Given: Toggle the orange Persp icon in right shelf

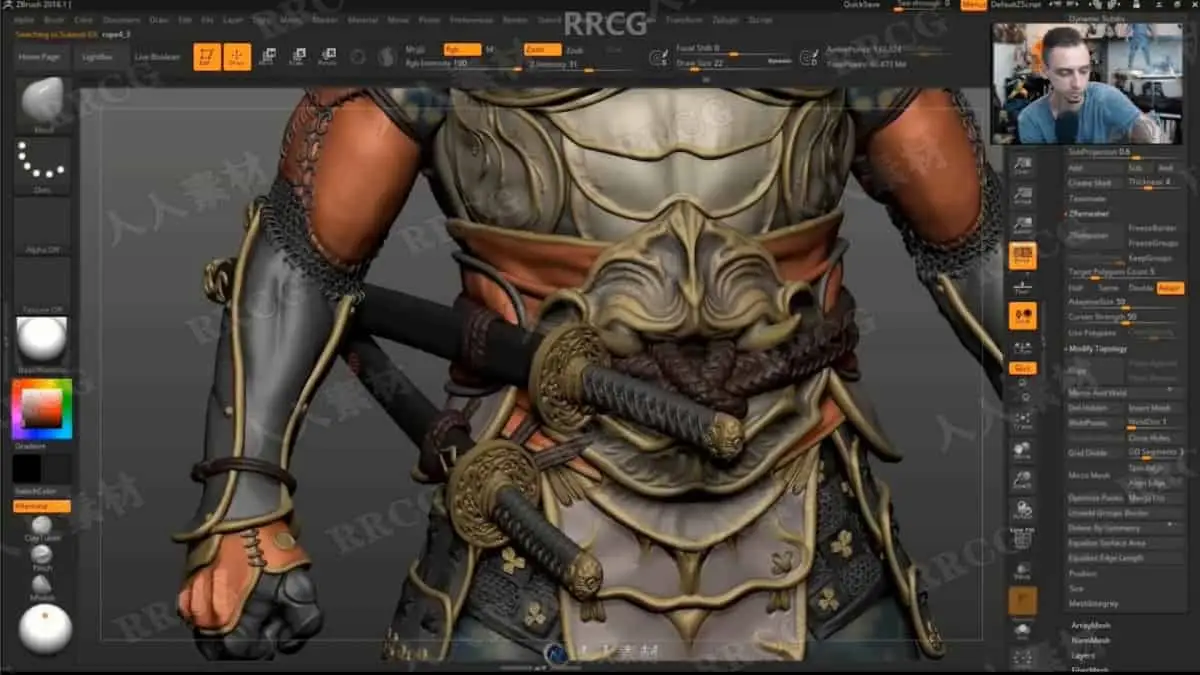Looking at the screenshot, I should click(1022, 256).
